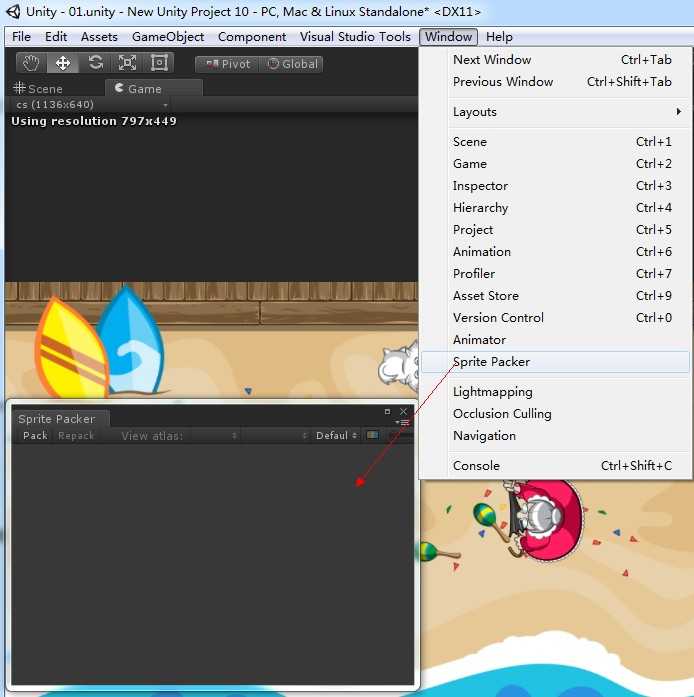Select the Rotate tool
The height and width of the screenshot is (697, 694).
[95, 63]
